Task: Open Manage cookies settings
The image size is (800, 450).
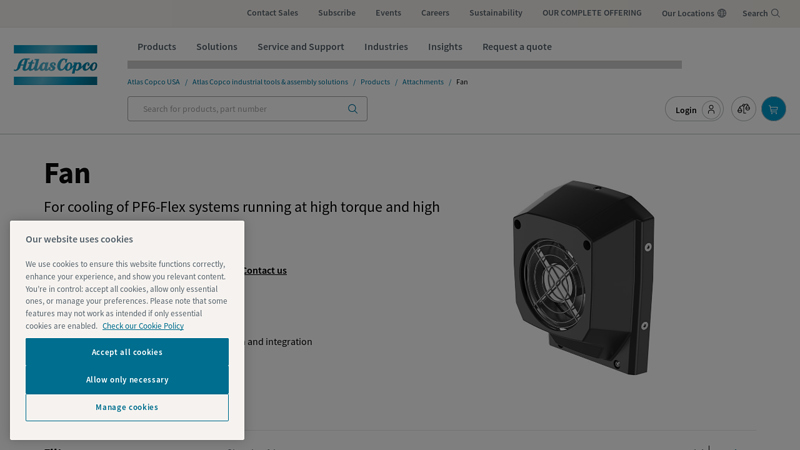Action: click(127, 407)
